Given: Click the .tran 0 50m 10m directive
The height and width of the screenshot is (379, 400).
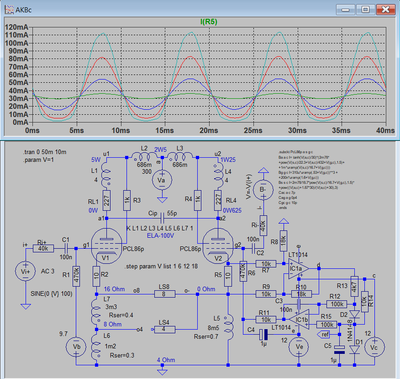Looking at the screenshot, I should [45, 152].
